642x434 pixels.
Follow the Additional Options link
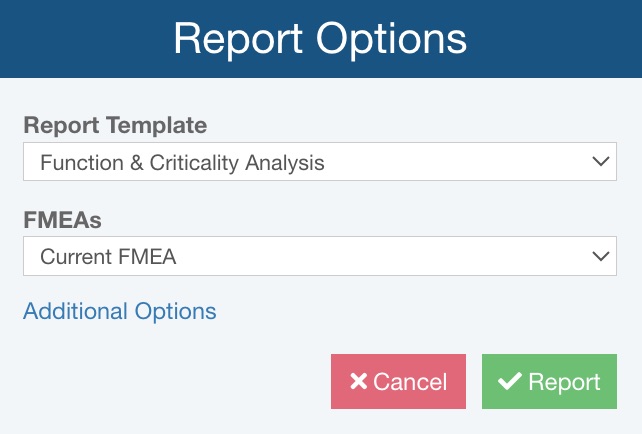tap(119, 311)
